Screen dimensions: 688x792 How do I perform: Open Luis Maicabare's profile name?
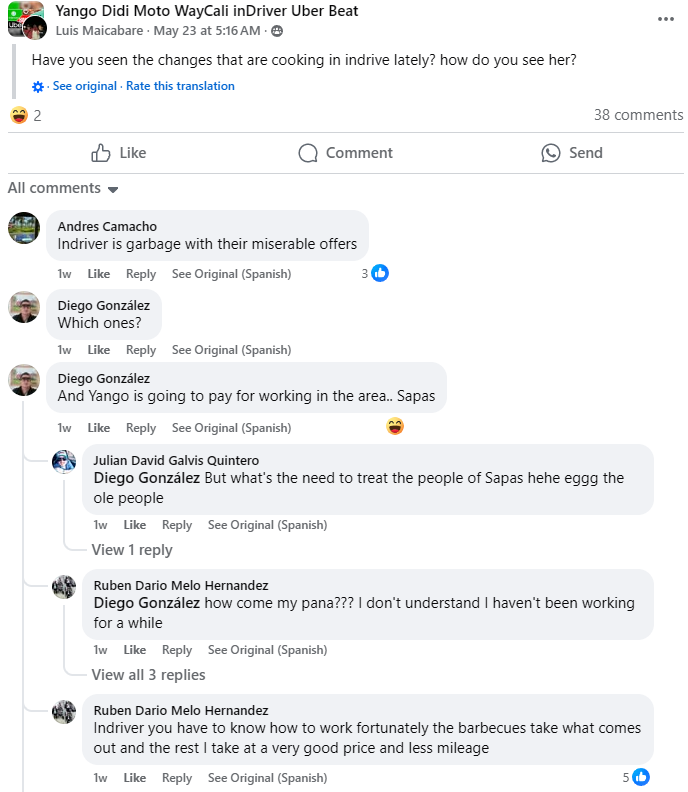point(99,31)
